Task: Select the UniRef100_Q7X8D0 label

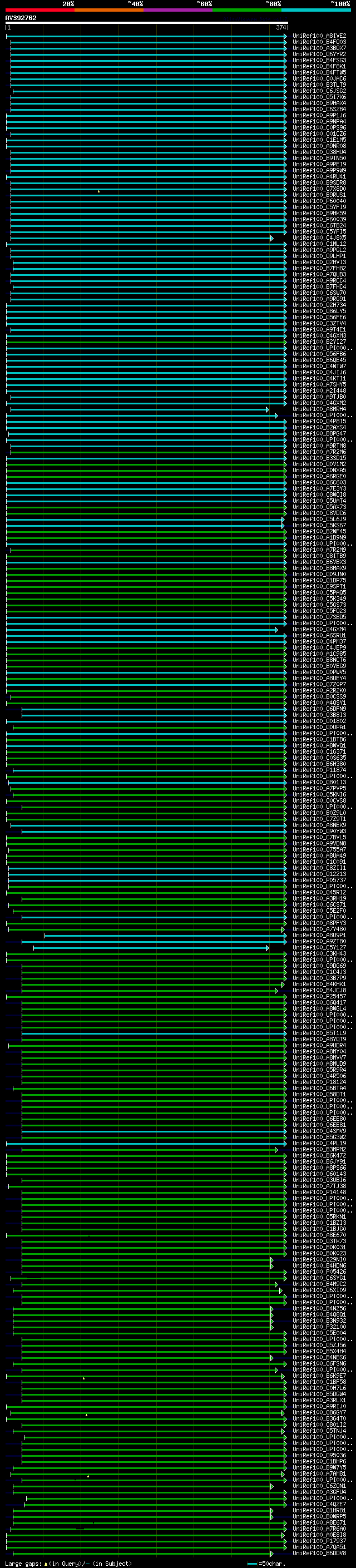Action: (x=319, y=189)
